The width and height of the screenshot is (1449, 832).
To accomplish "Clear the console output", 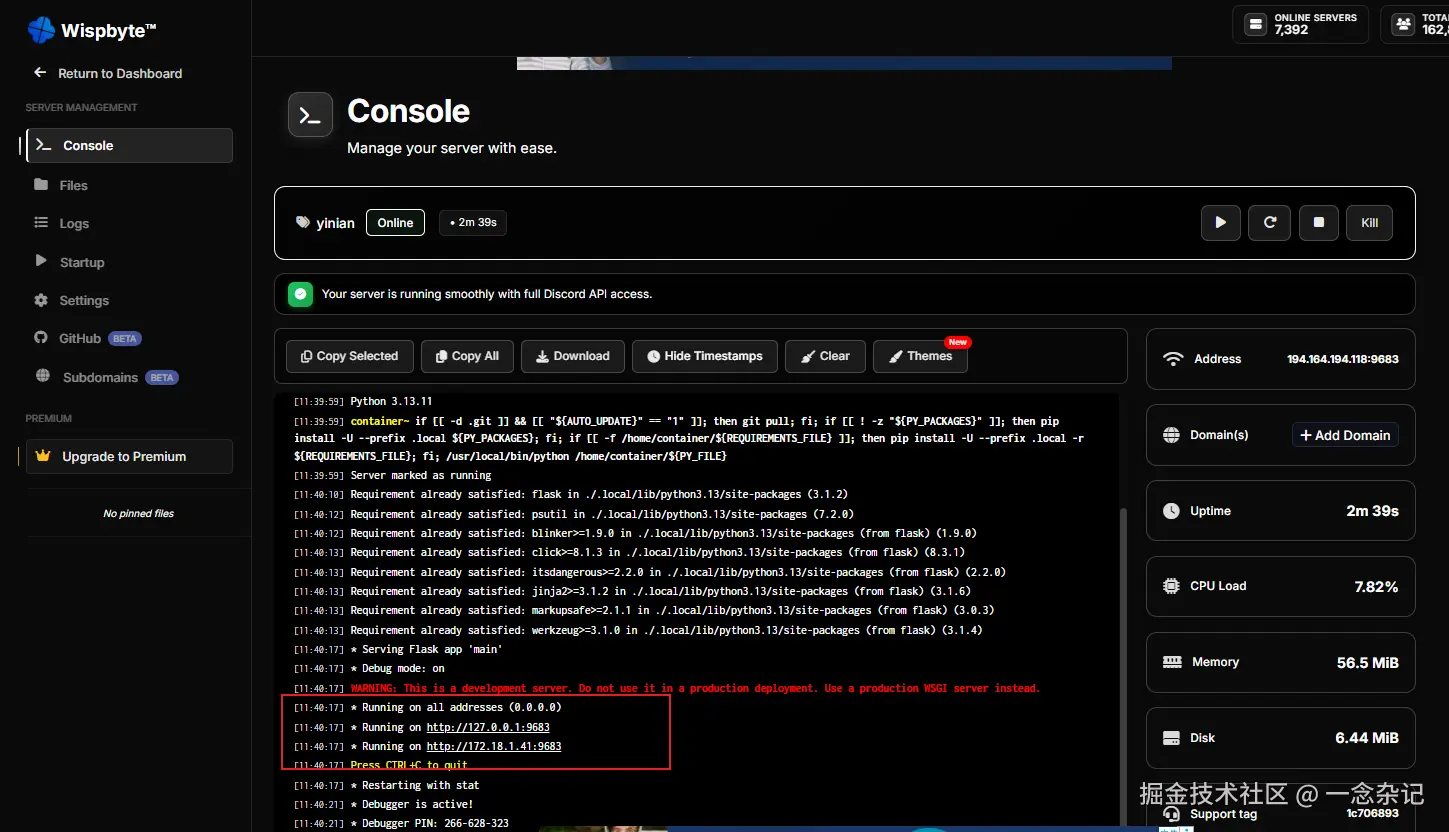I will tap(826, 356).
